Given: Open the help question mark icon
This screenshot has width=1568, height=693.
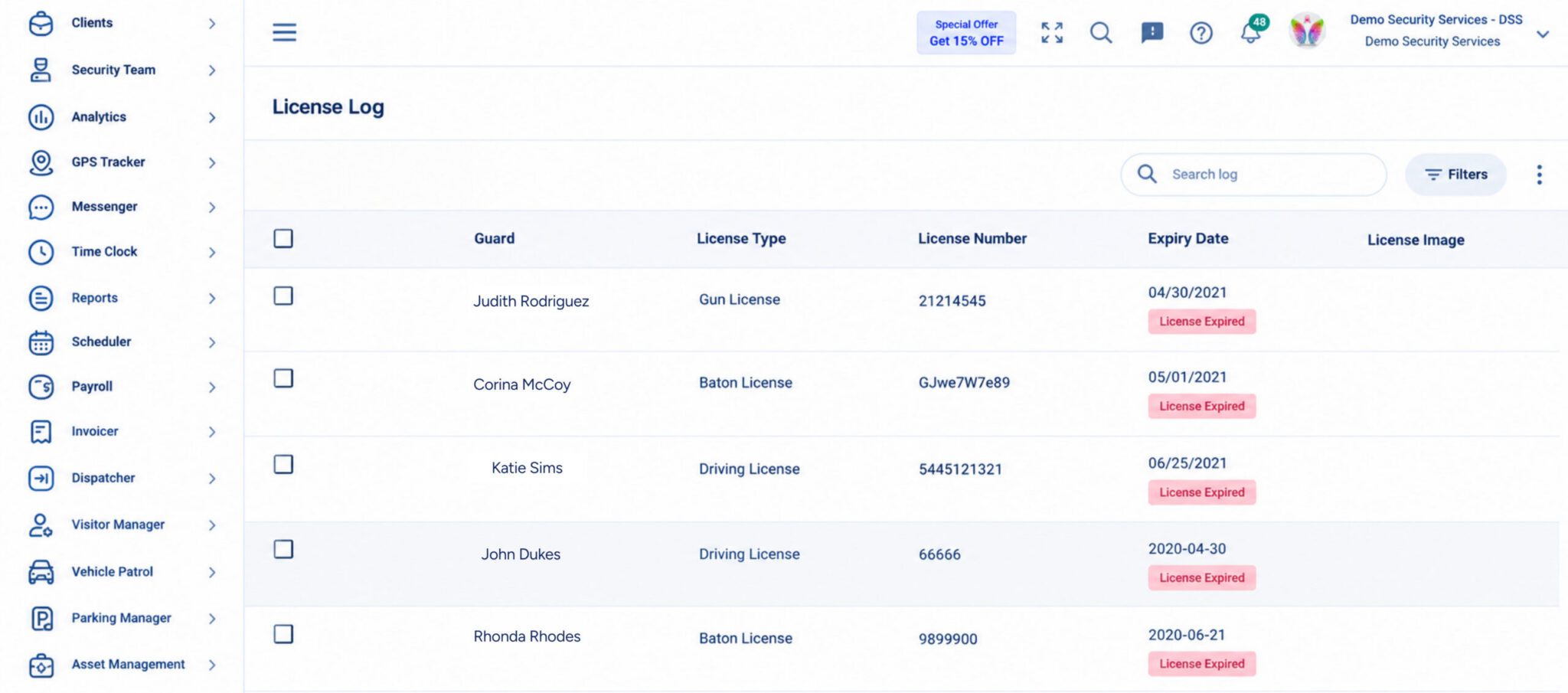Looking at the screenshot, I should [x=1200, y=33].
